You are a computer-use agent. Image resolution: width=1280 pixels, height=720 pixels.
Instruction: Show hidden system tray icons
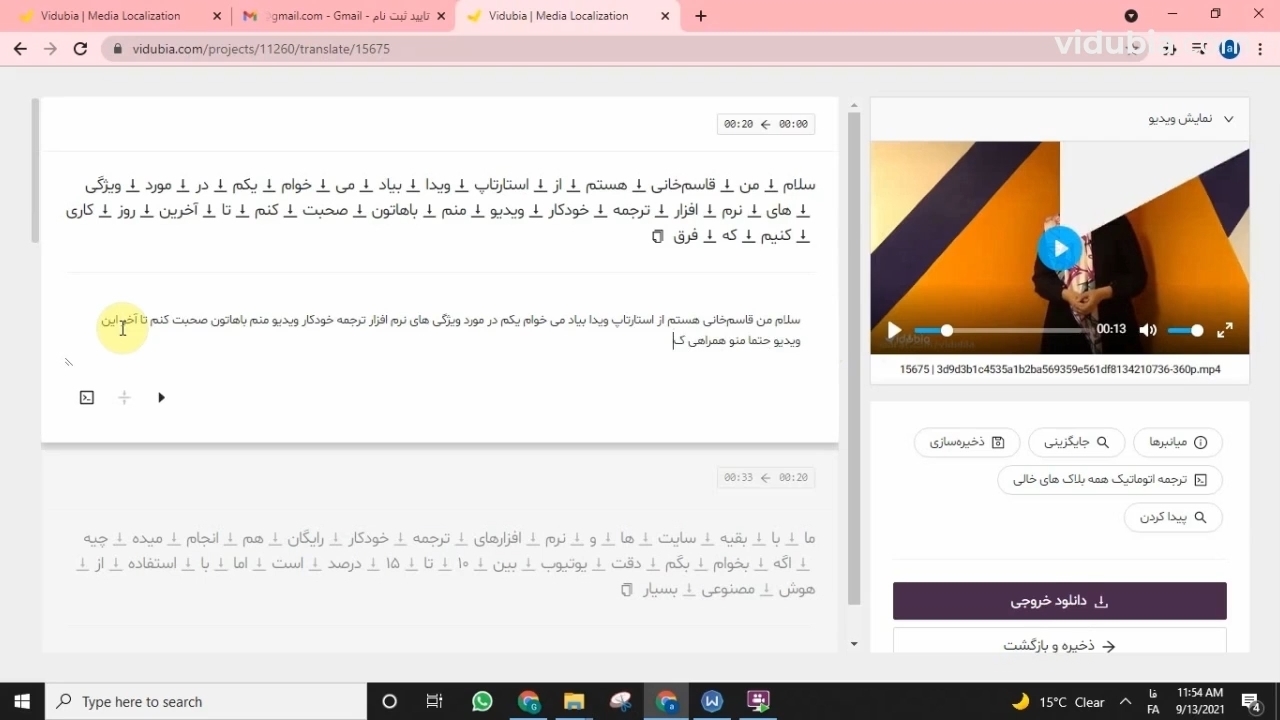[1125, 702]
